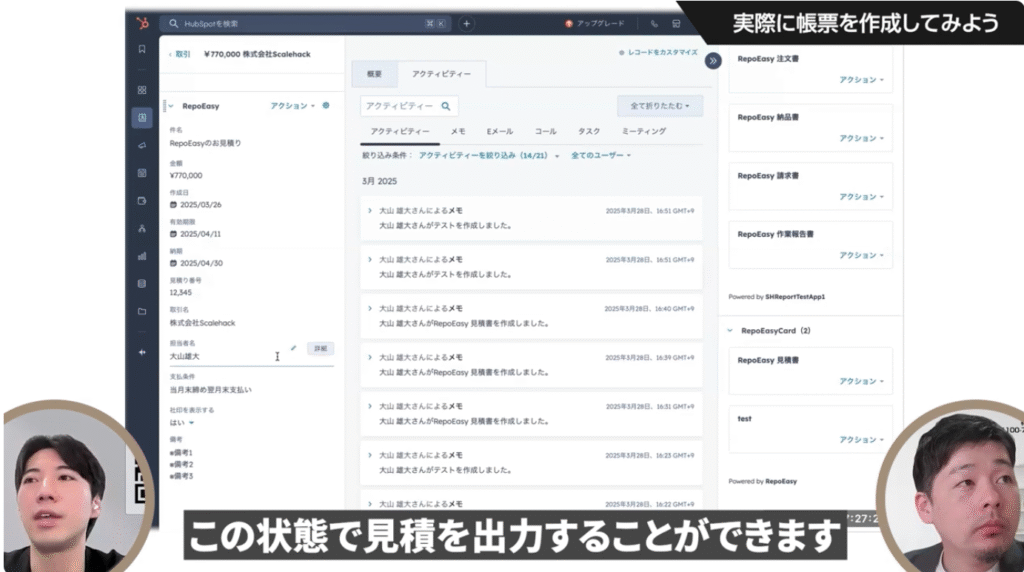
Task: Select the ミーティング filter tab
Action: tap(644, 131)
